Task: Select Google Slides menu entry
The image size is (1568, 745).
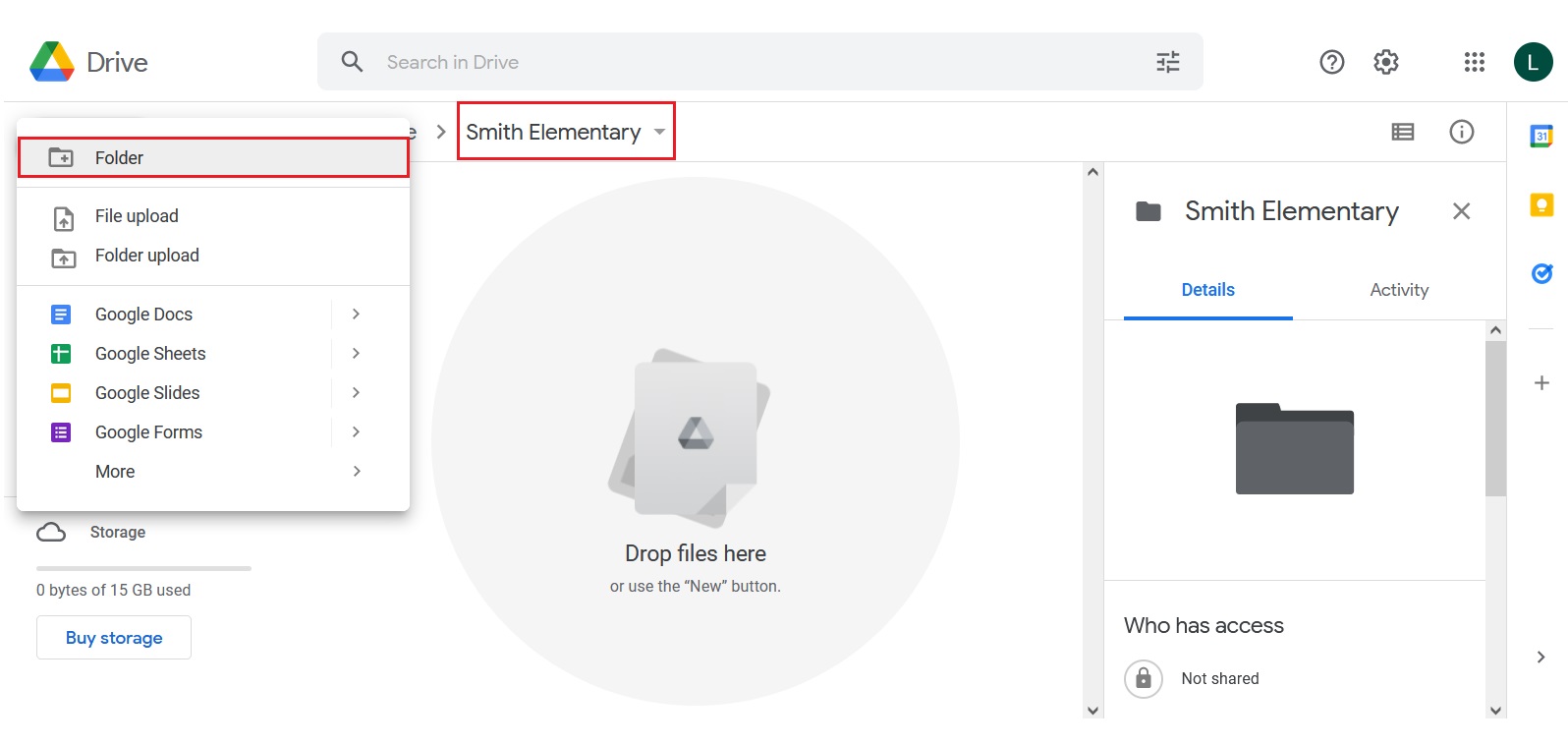Action: [213, 393]
